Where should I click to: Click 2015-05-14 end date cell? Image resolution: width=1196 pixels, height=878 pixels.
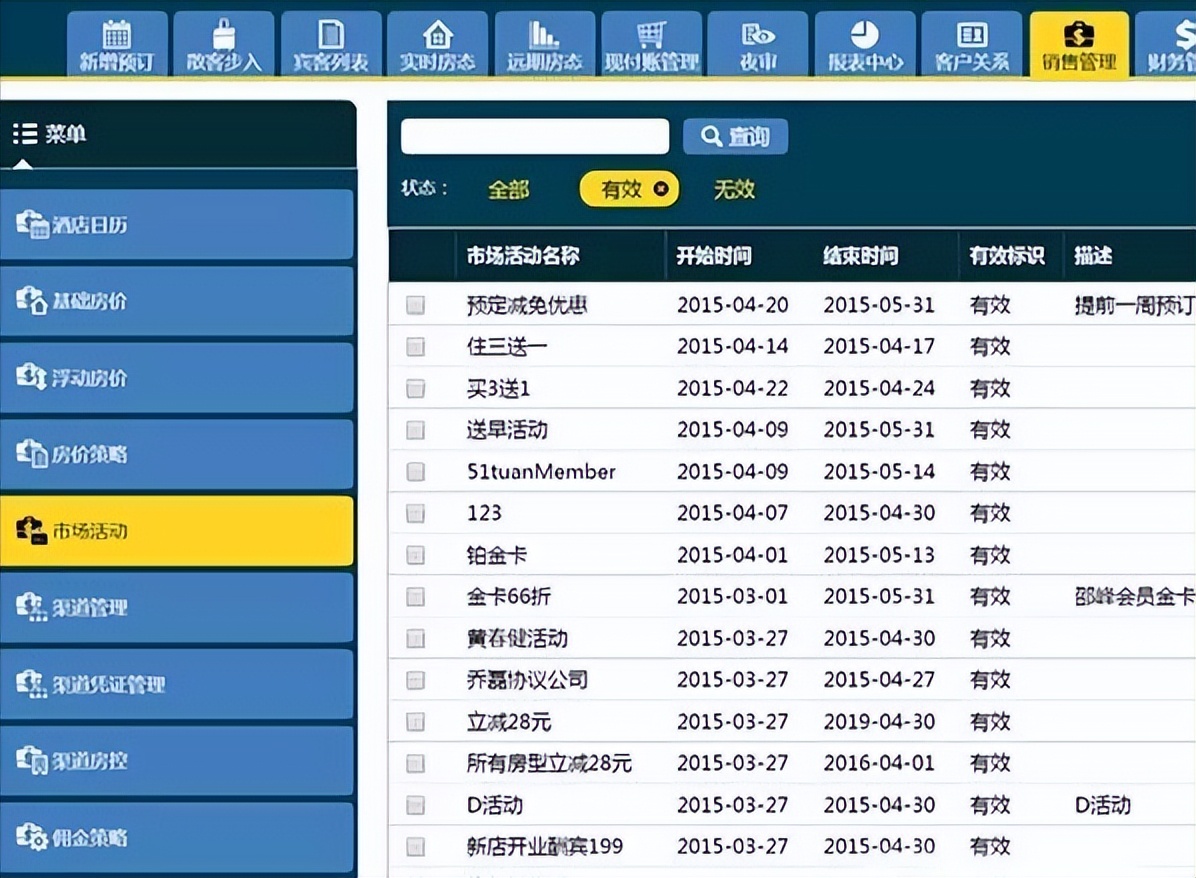(879, 471)
